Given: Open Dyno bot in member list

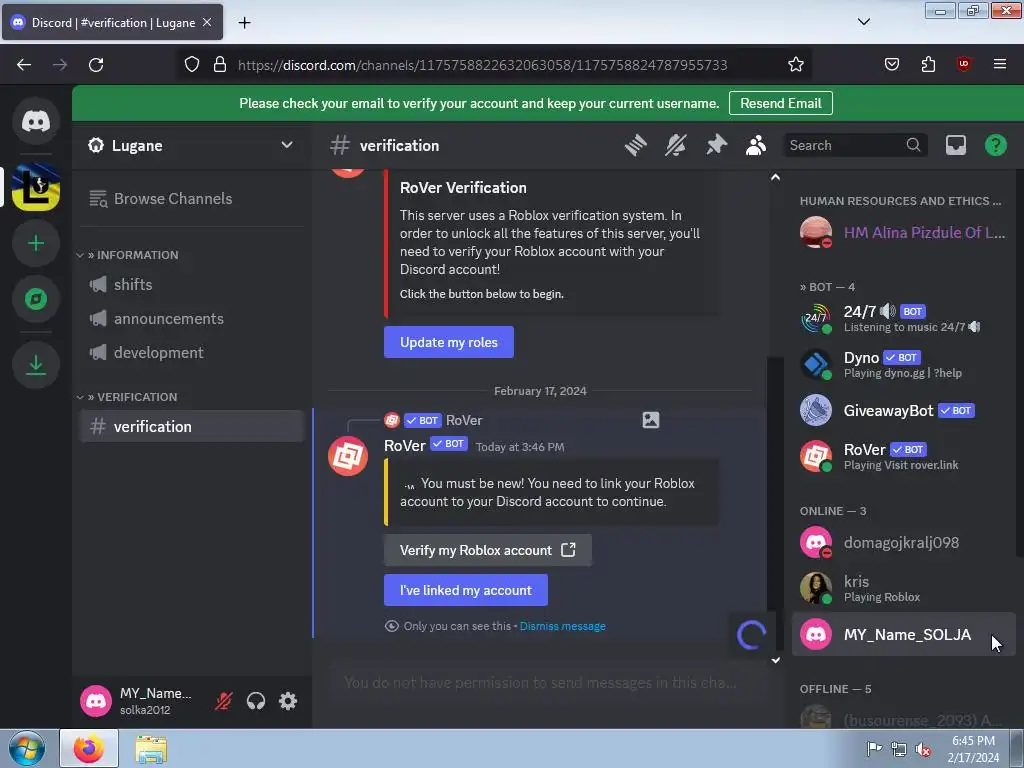Looking at the screenshot, I should (x=903, y=364).
